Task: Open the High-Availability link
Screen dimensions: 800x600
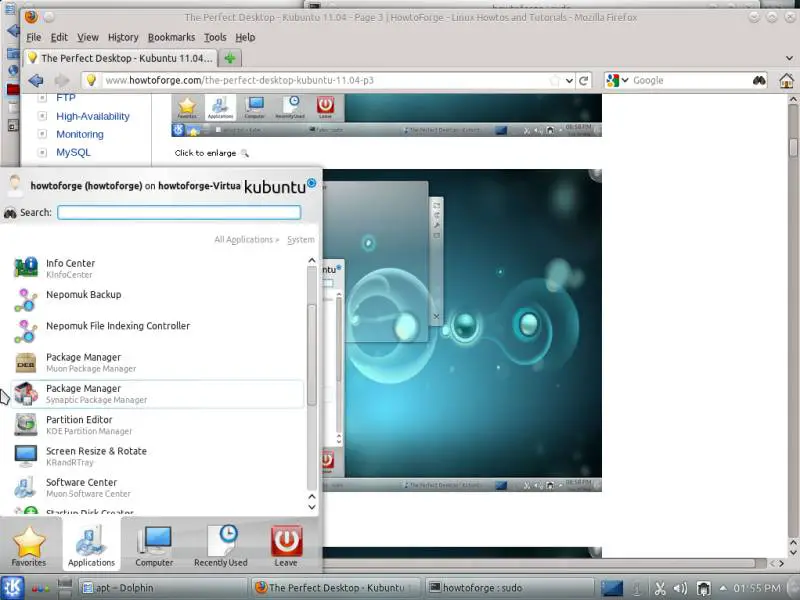Action: [x=93, y=116]
